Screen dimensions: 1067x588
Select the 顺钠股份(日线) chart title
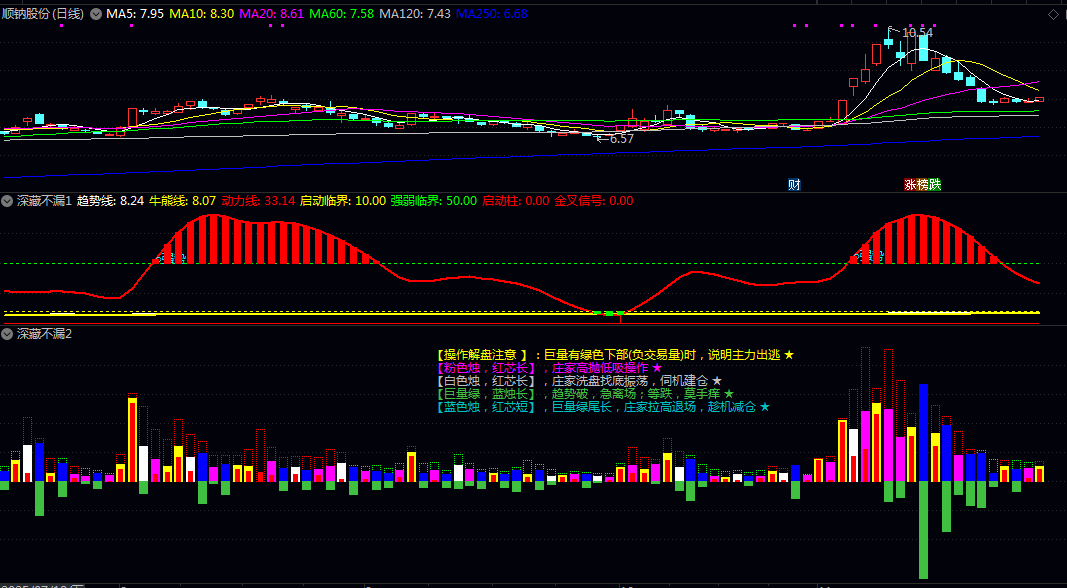[x=44, y=14]
